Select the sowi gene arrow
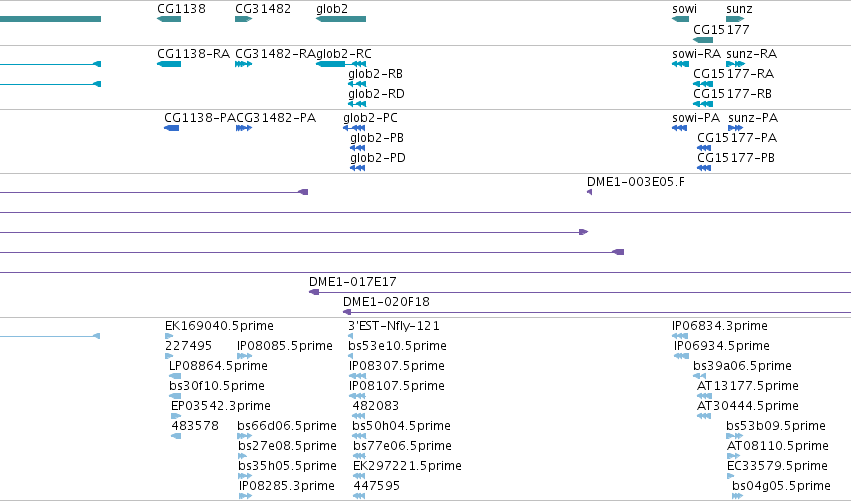 (681, 19)
